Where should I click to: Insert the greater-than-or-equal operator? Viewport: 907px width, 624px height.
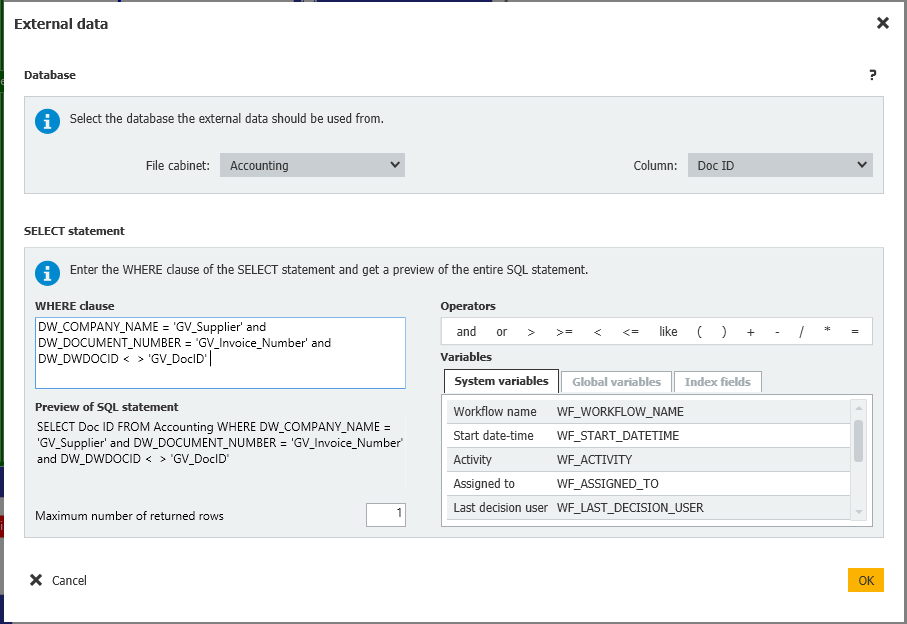(564, 332)
